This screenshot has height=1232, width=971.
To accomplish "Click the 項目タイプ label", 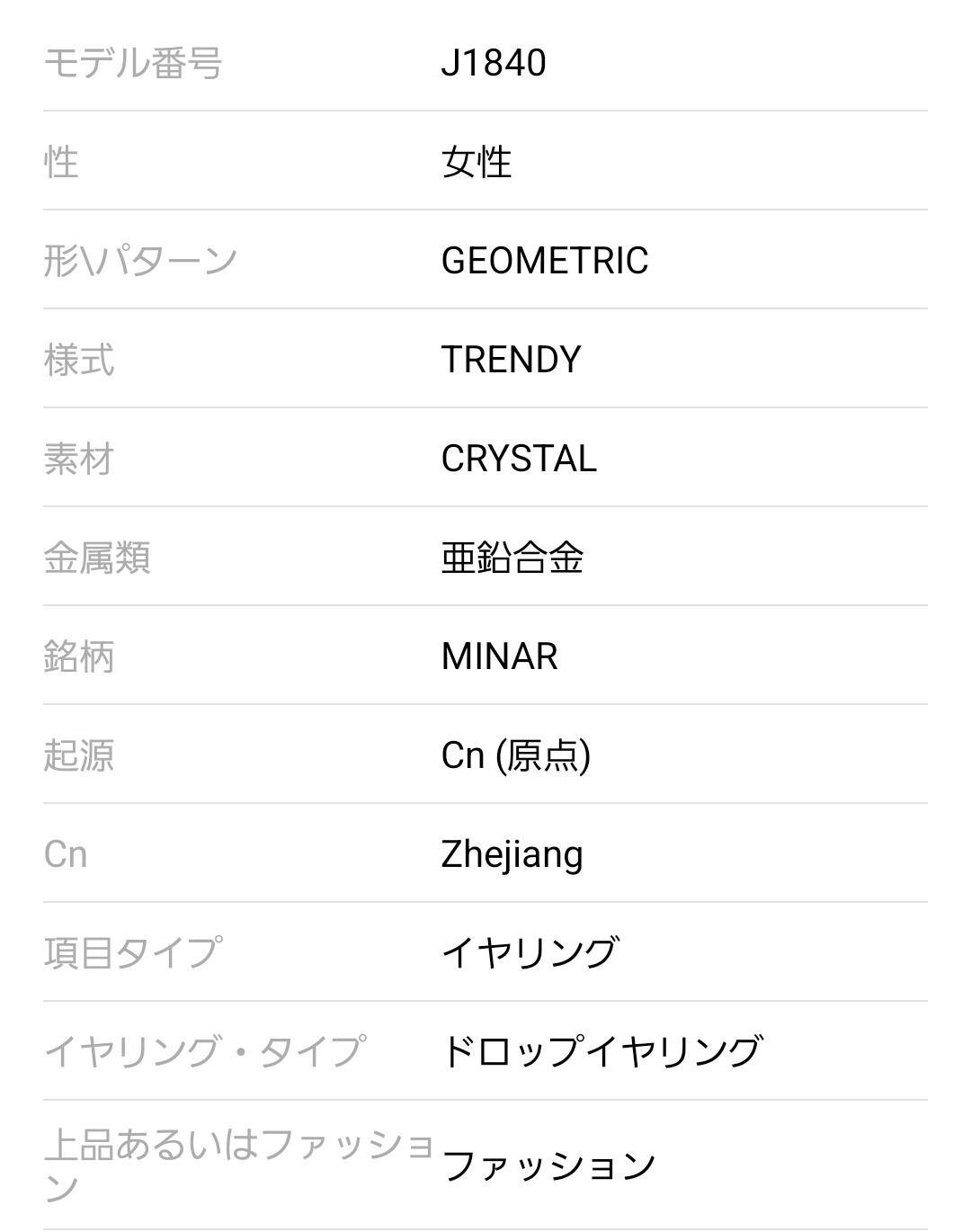I will (131, 953).
